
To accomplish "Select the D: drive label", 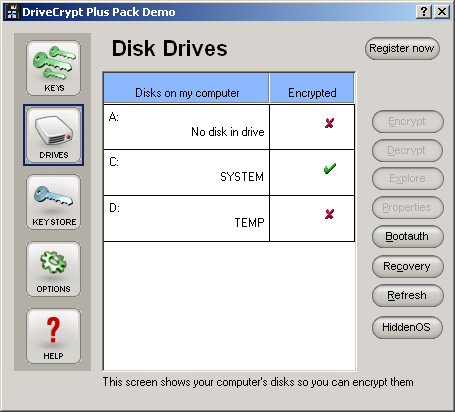I will 114,208.
